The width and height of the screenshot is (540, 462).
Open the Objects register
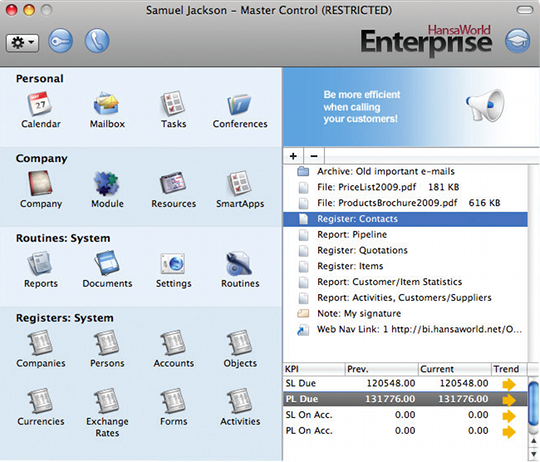(x=239, y=343)
